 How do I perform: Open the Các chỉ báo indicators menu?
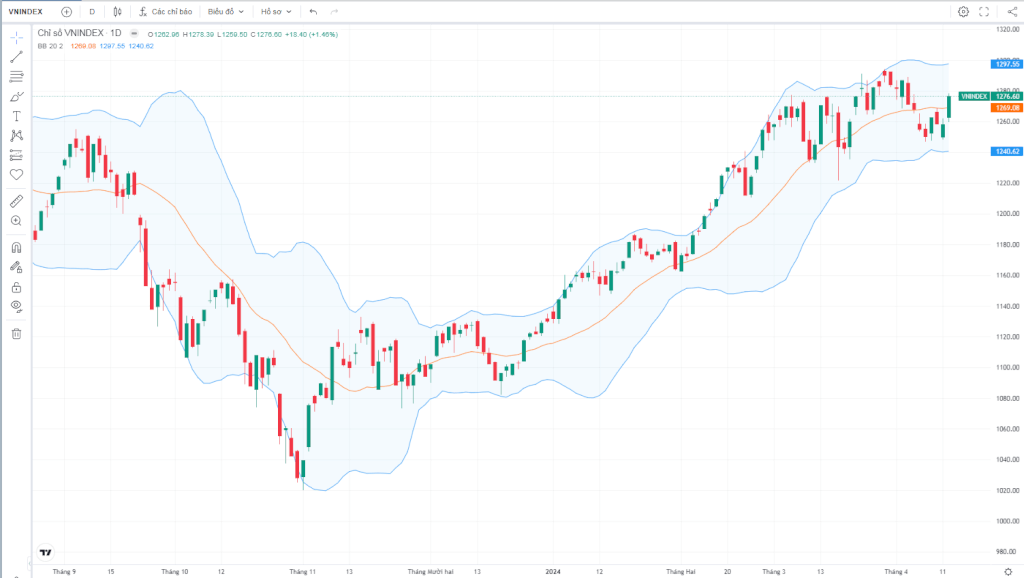[x=166, y=12]
